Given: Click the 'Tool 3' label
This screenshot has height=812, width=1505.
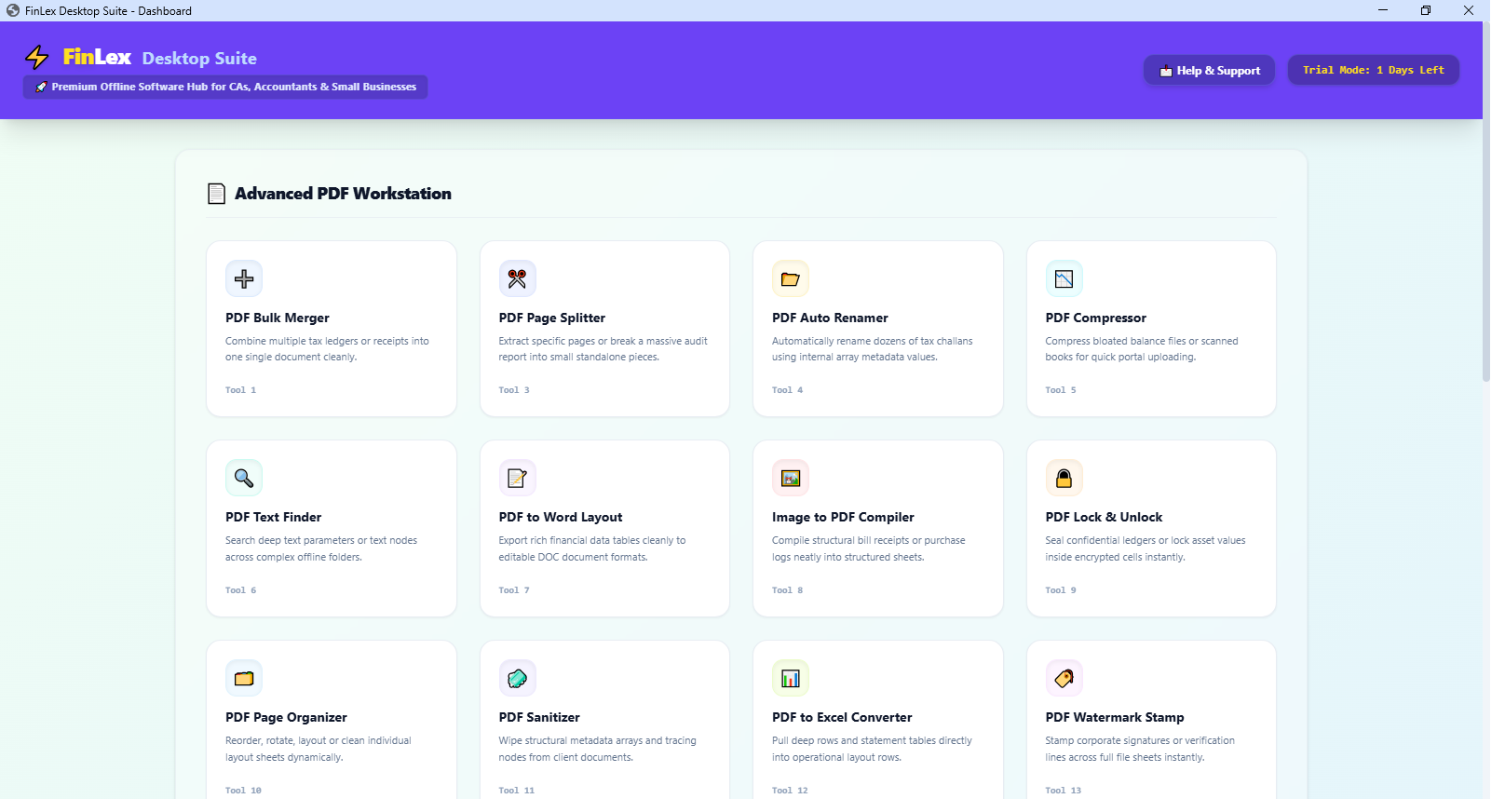Looking at the screenshot, I should 514,390.
